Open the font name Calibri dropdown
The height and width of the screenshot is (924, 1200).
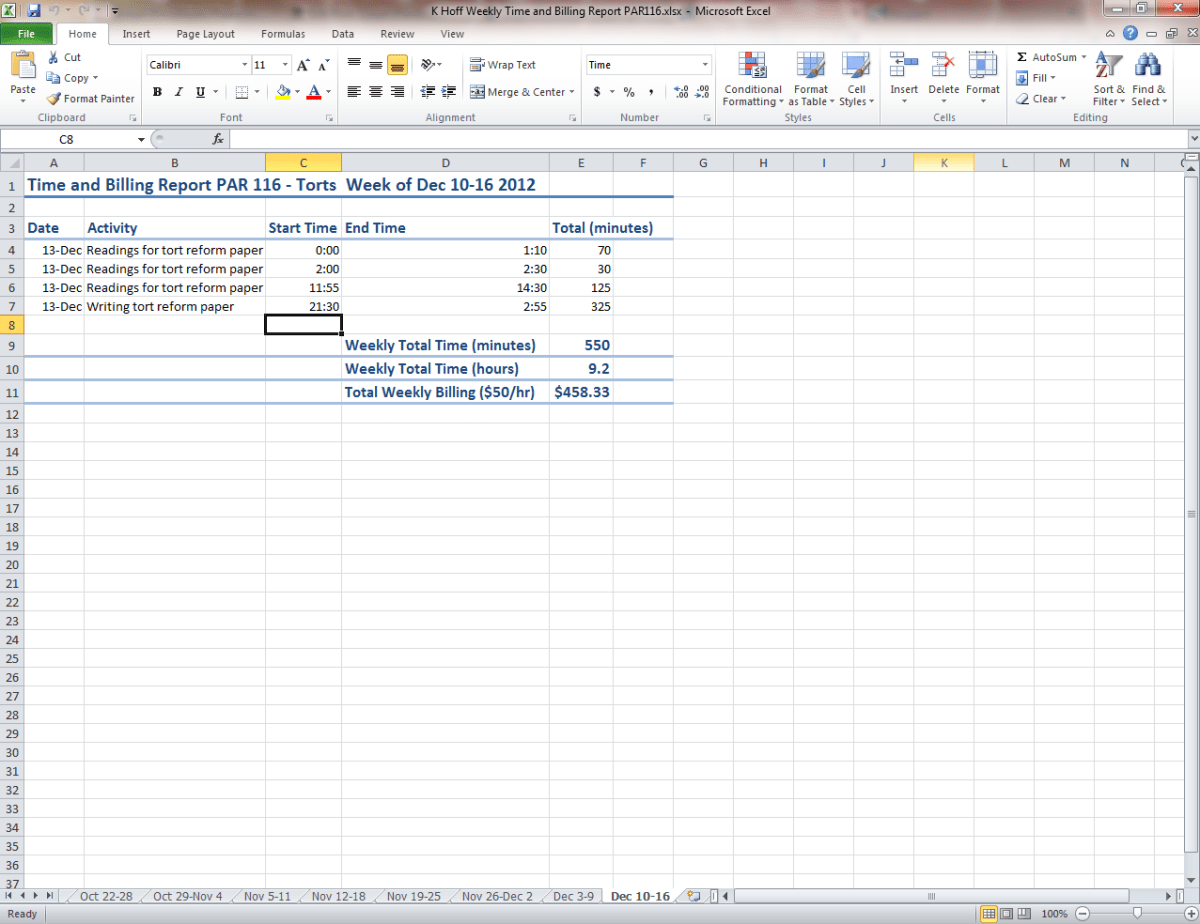245,65
